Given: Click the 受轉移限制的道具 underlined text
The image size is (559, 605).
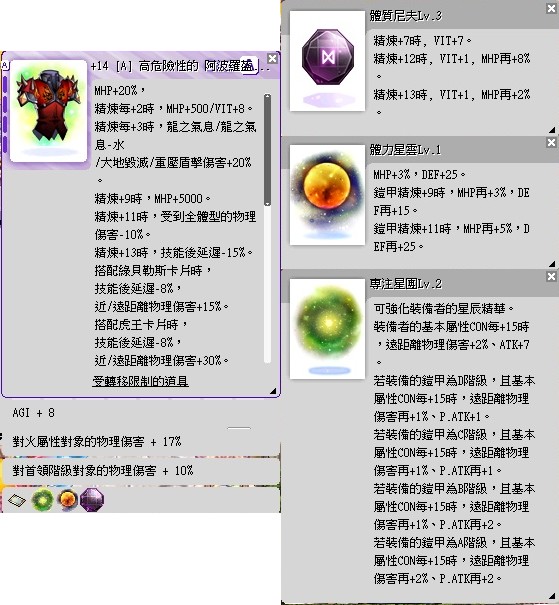Looking at the screenshot, I should pyautogui.click(x=140, y=381).
